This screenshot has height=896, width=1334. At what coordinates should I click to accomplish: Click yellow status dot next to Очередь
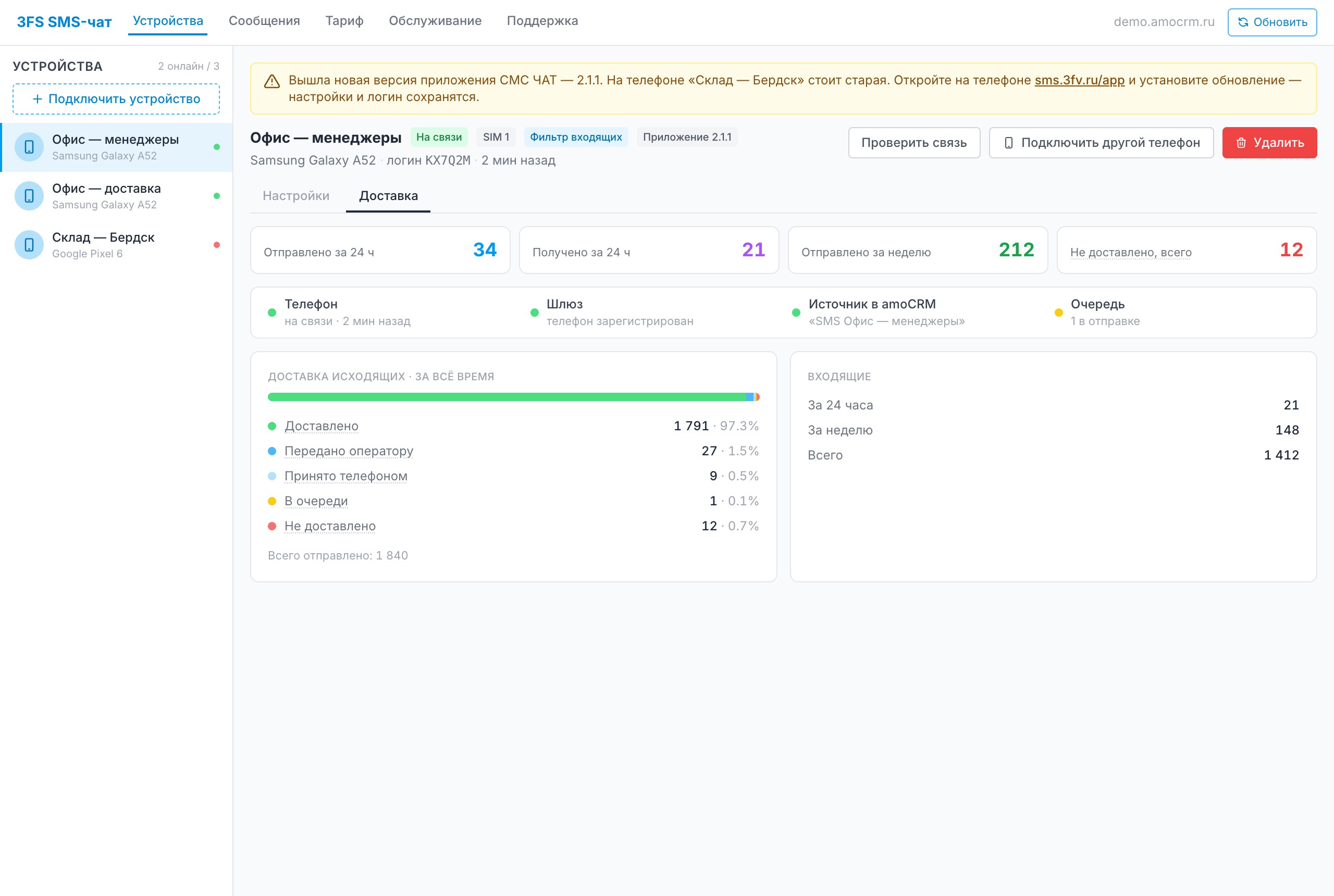tap(1058, 313)
